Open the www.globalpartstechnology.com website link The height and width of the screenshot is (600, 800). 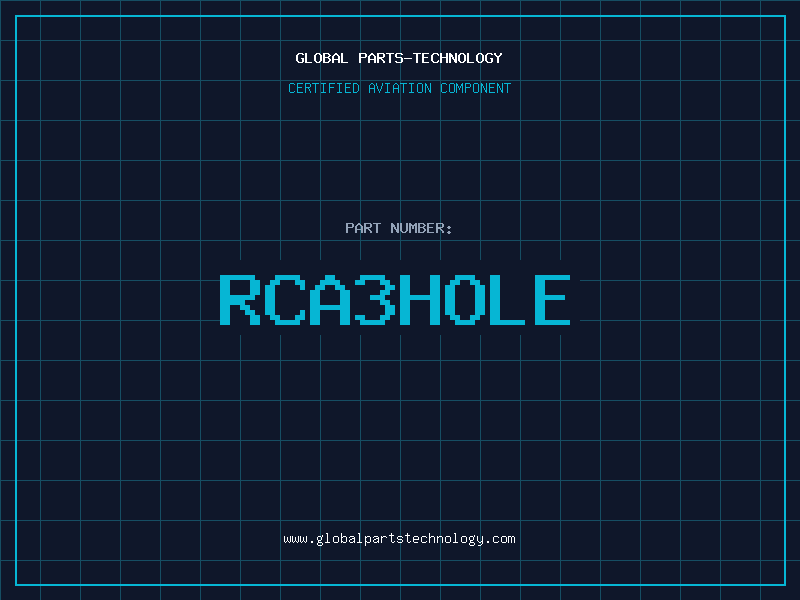pos(399,539)
